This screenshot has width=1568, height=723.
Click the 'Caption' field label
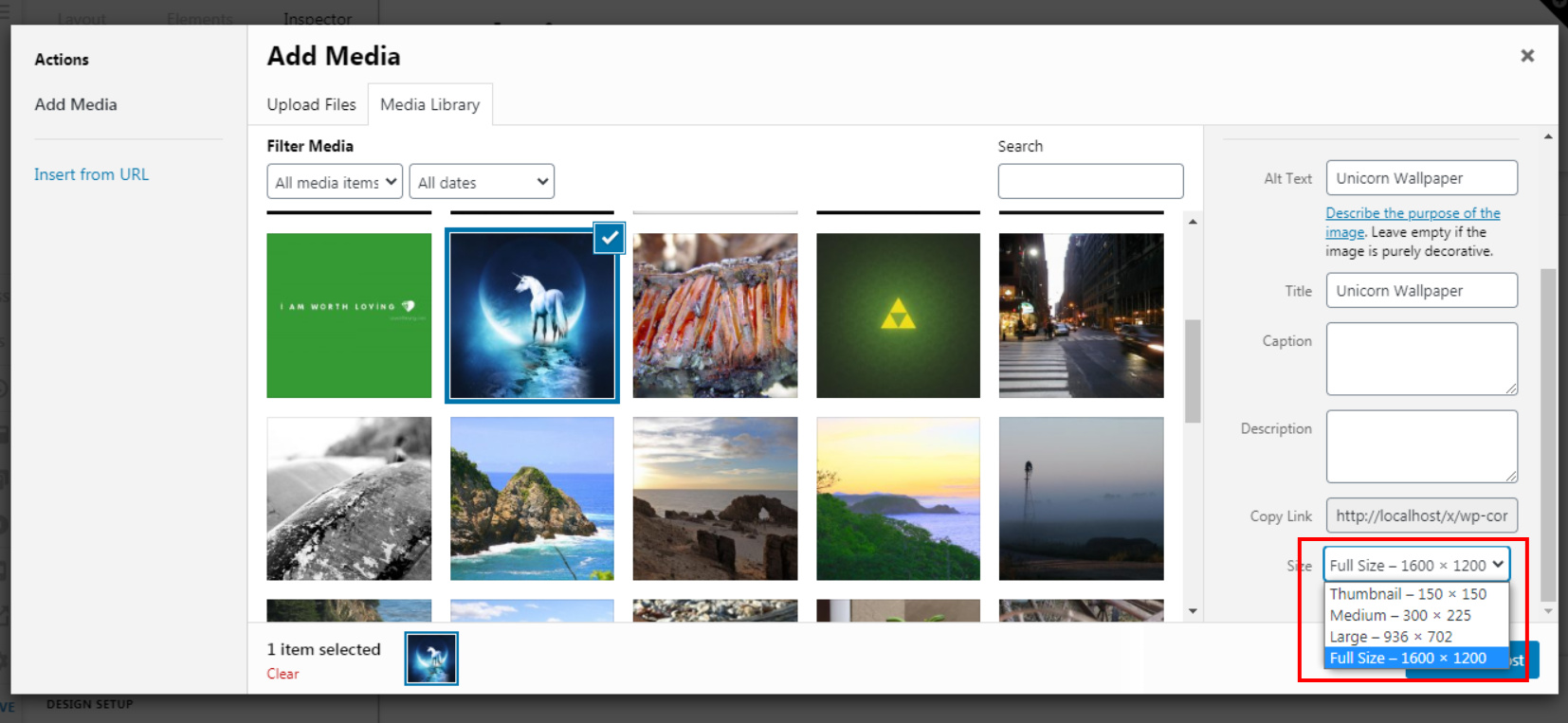[x=1286, y=341]
